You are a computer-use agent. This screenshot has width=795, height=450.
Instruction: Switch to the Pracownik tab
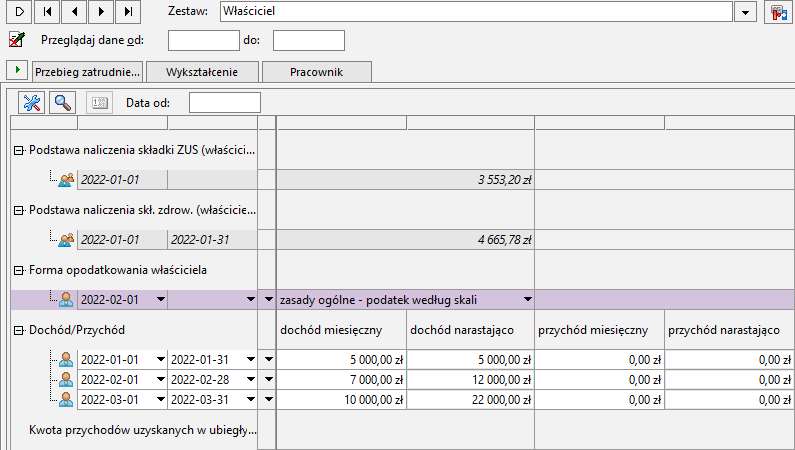(317, 72)
